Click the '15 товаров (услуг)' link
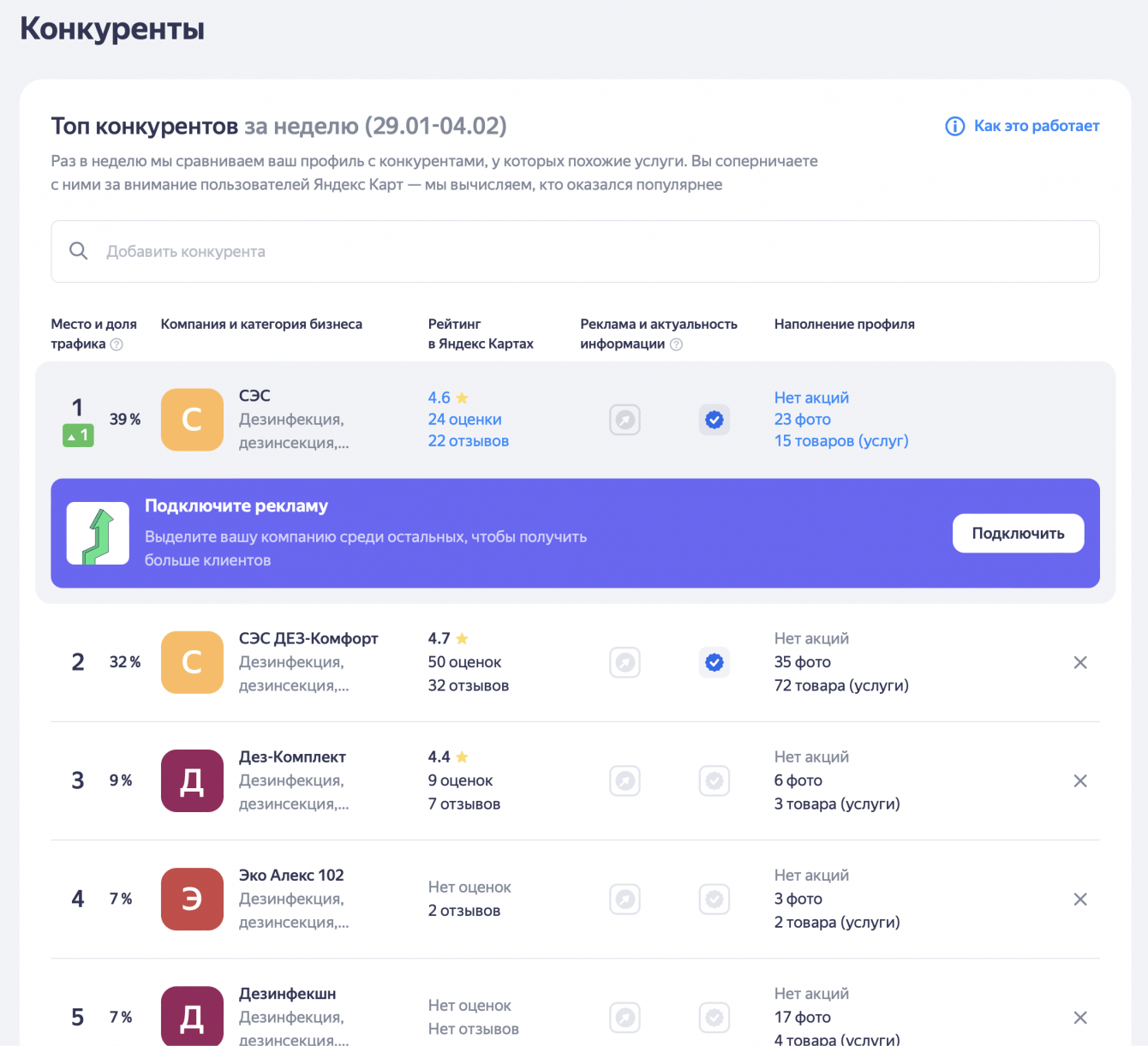This screenshot has height=1046, width=1148. click(x=841, y=441)
